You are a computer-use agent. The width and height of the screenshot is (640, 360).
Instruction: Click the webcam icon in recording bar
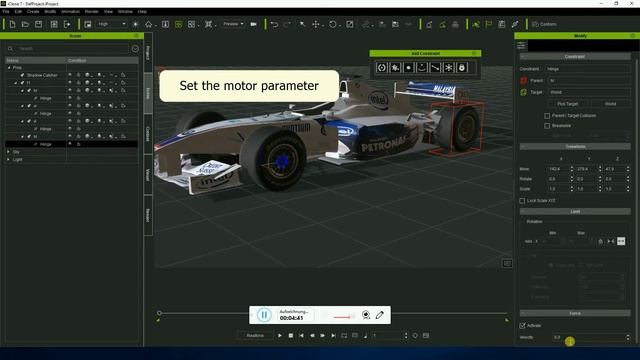tap(366, 315)
